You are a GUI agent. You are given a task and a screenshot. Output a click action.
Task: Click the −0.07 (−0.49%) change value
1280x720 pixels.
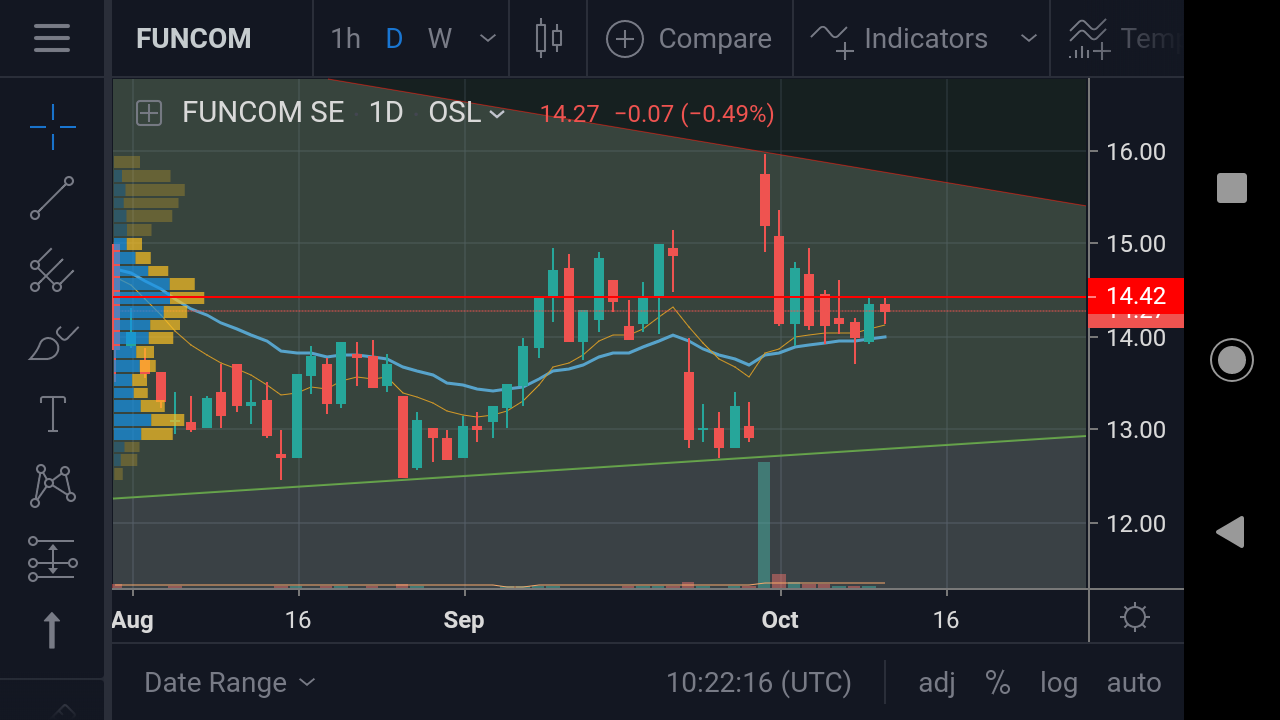[694, 114]
